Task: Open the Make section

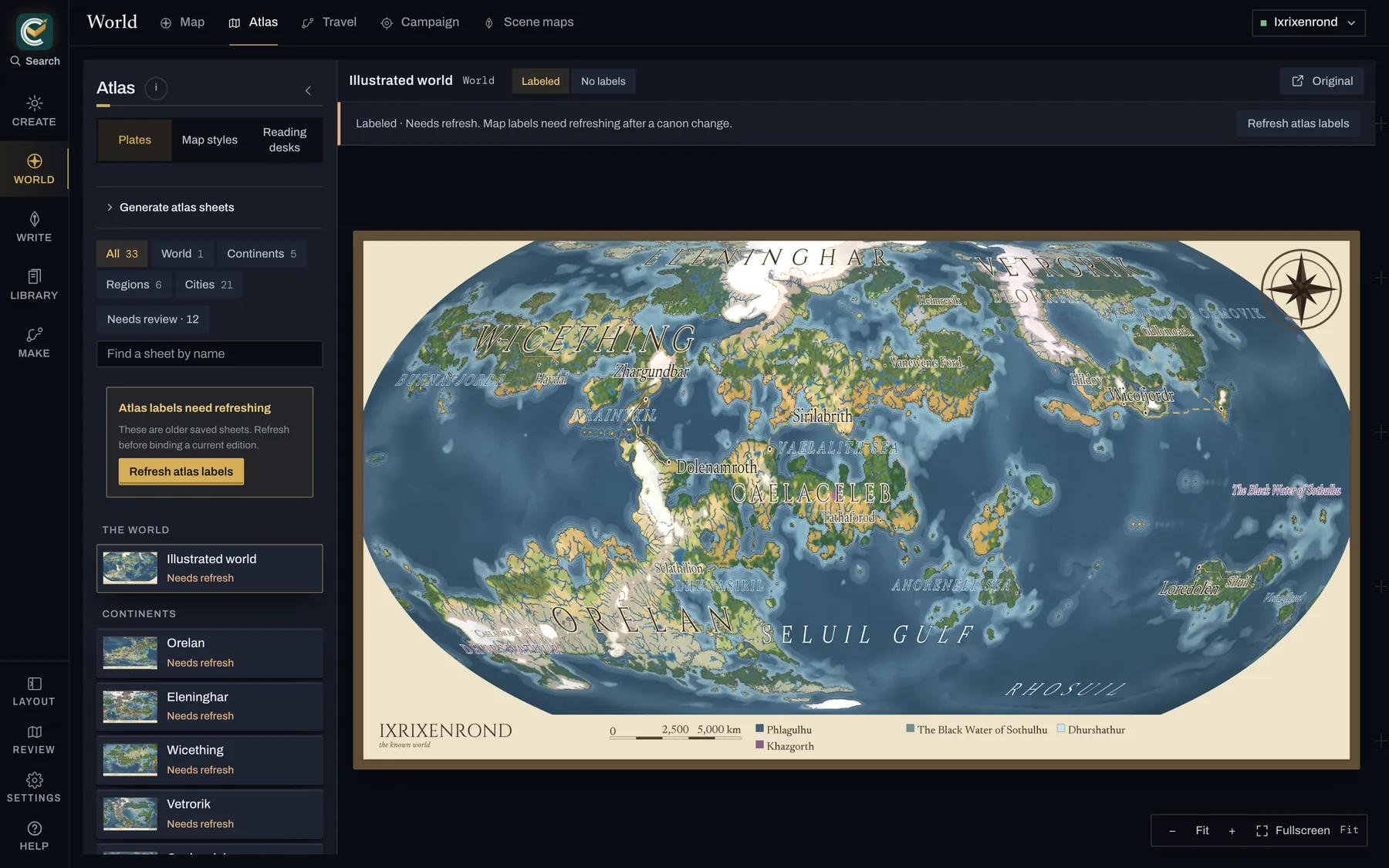Action: click(x=34, y=343)
